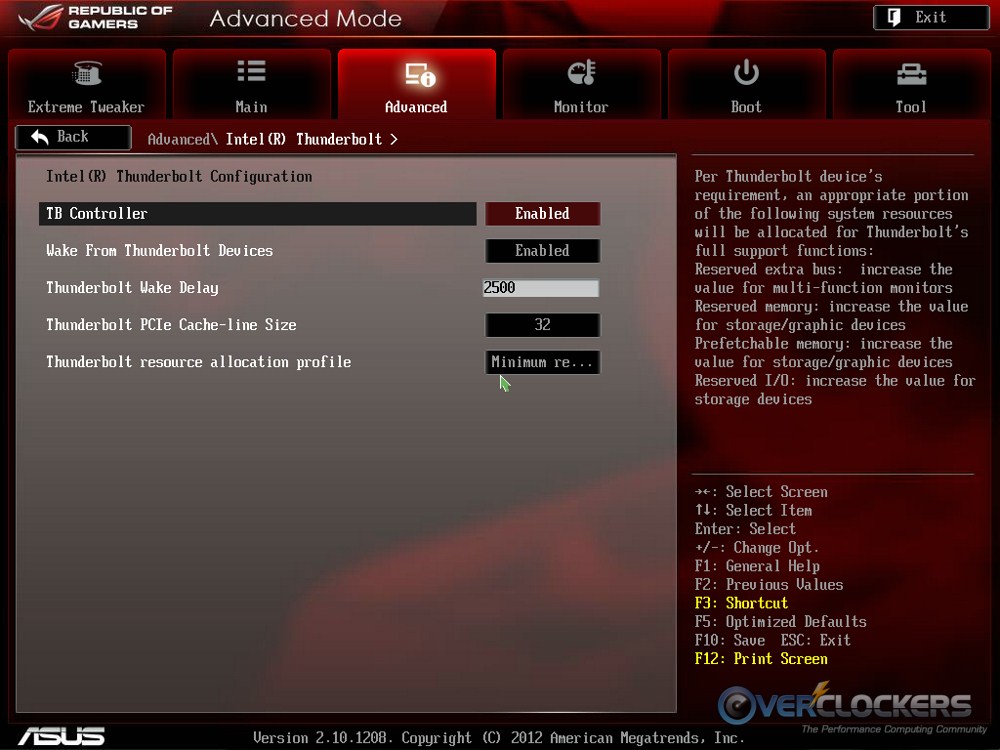Click the Back arrow icon
Screen dimensions: 1000x750
pyautogui.click(x=40, y=137)
